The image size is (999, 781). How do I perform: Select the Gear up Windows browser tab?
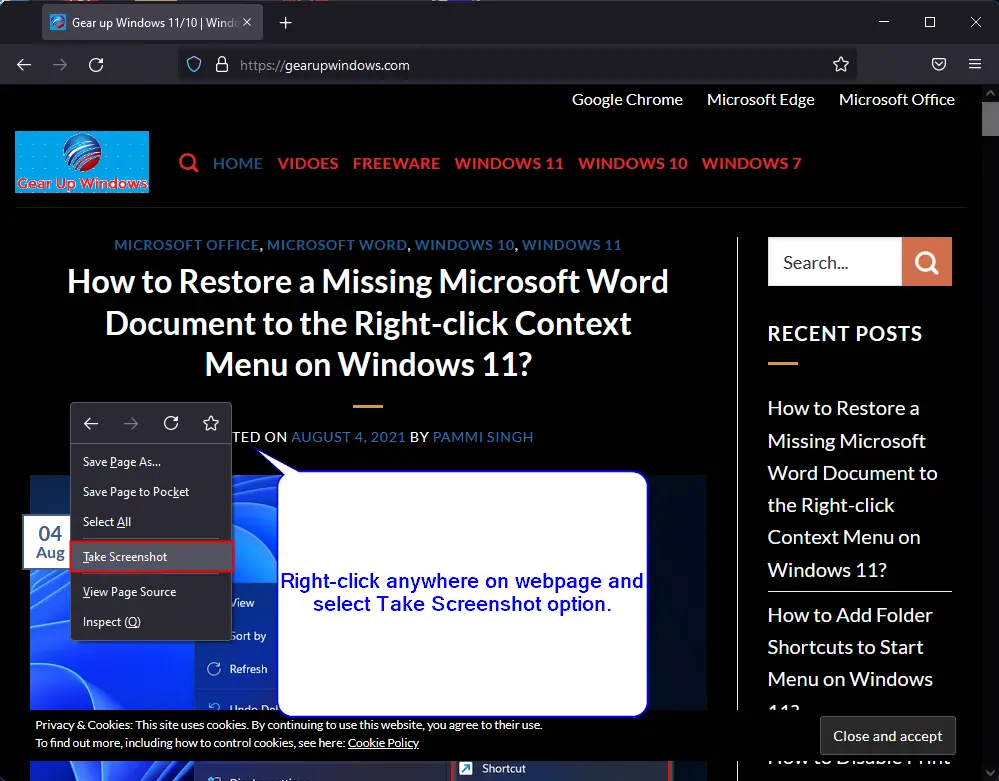[x=152, y=22]
